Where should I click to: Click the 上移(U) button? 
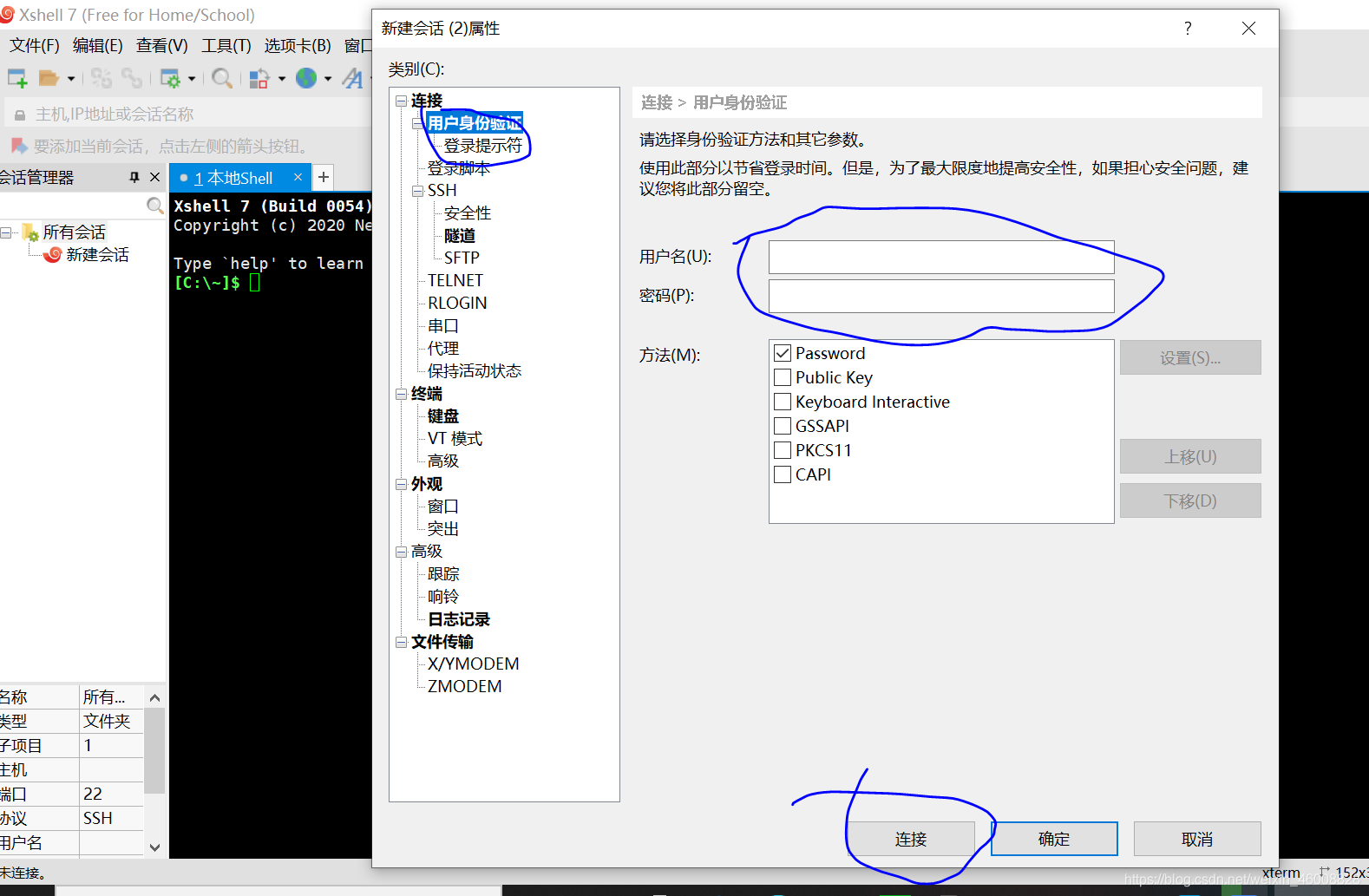pos(1190,456)
